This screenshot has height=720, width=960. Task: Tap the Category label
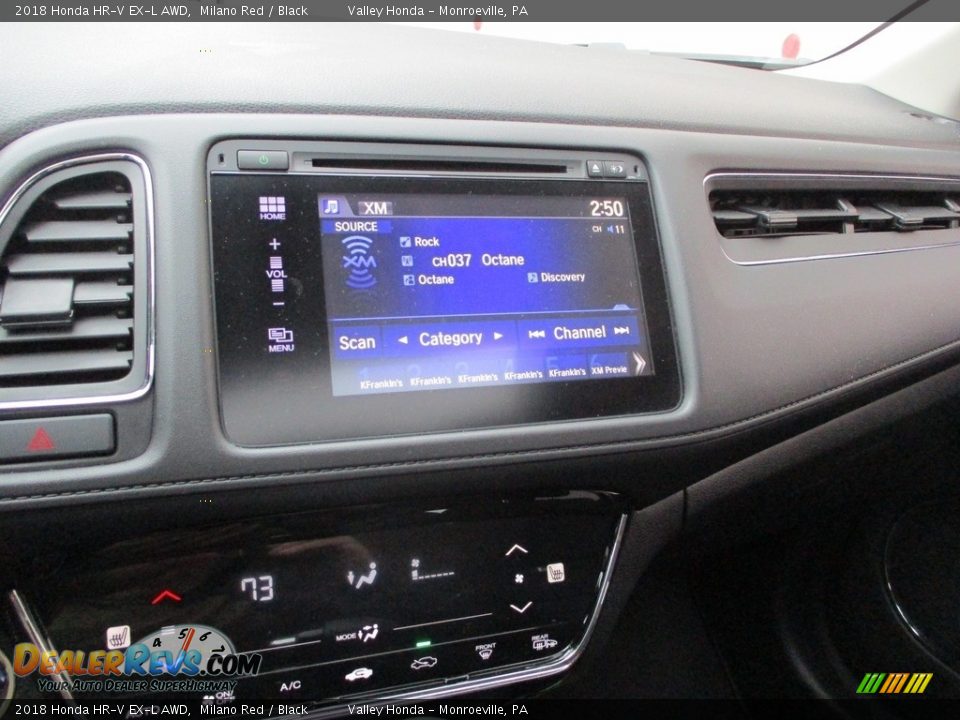tap(450, 338)
